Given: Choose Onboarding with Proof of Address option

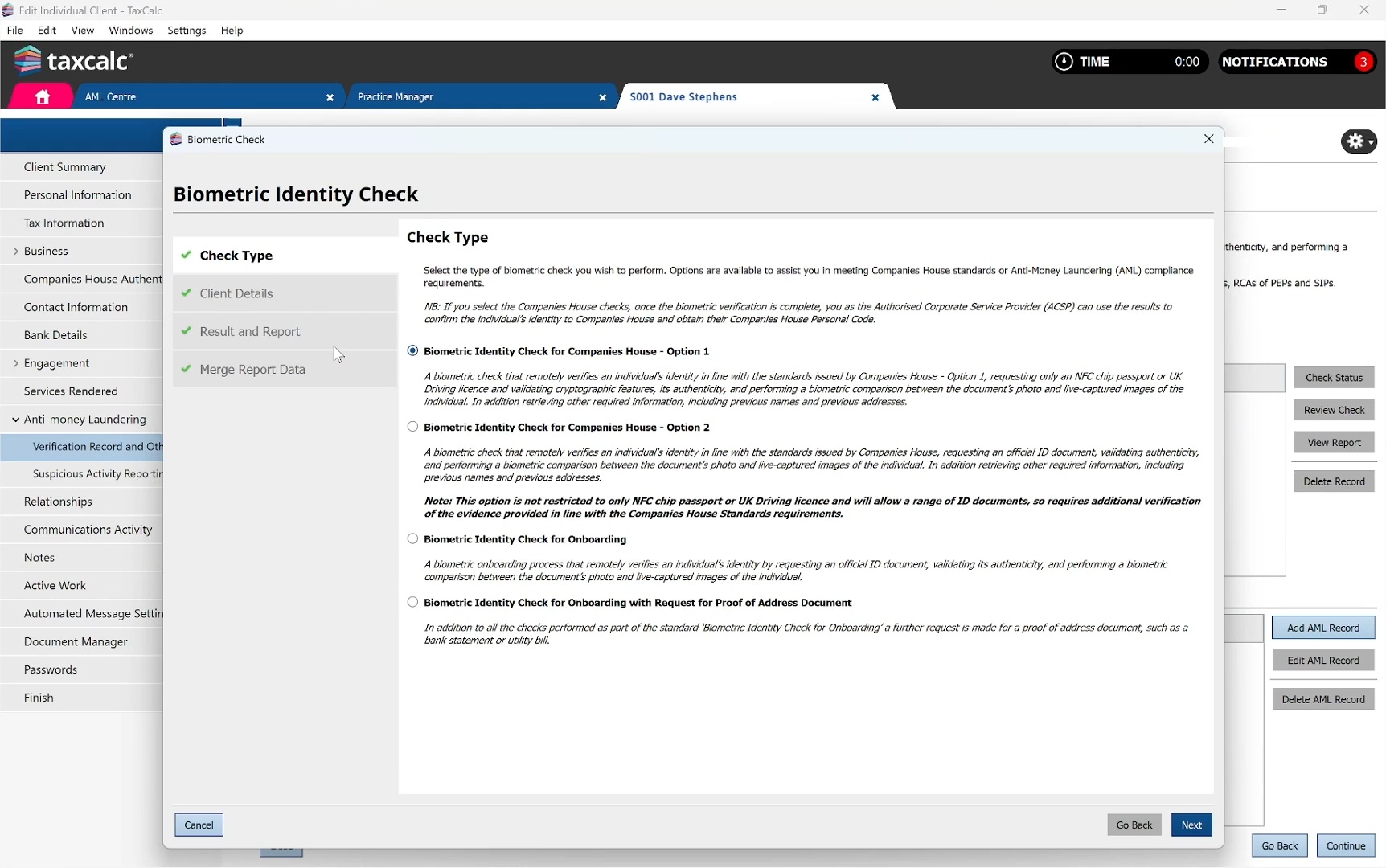Looking at the screenshot, I should pos(413,603).
